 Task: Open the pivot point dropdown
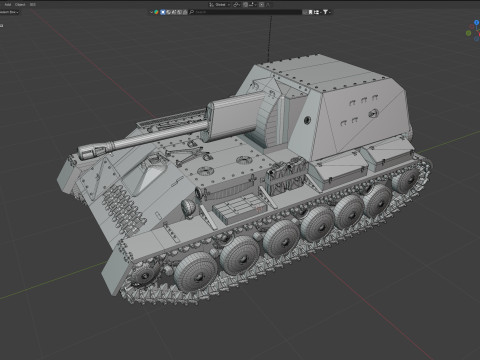237,5
